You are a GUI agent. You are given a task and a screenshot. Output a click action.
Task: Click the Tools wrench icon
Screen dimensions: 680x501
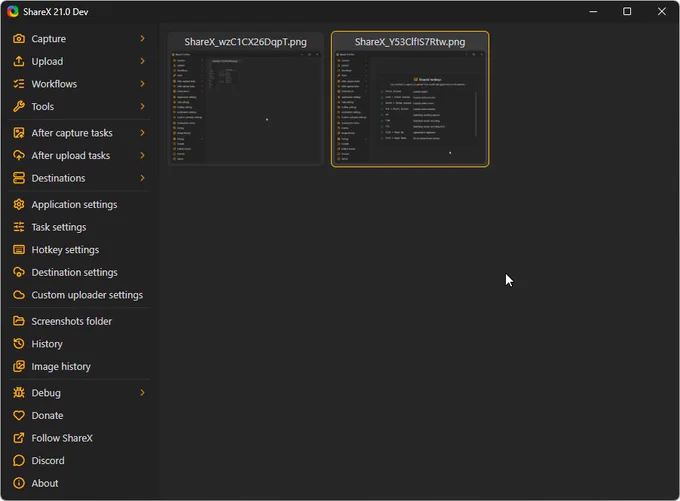tap(19, 106)
